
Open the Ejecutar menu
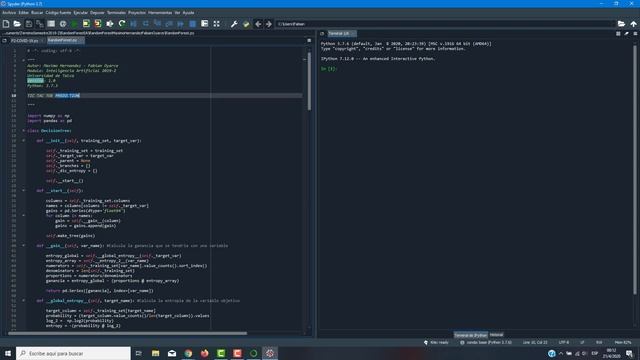coord(80,13)
